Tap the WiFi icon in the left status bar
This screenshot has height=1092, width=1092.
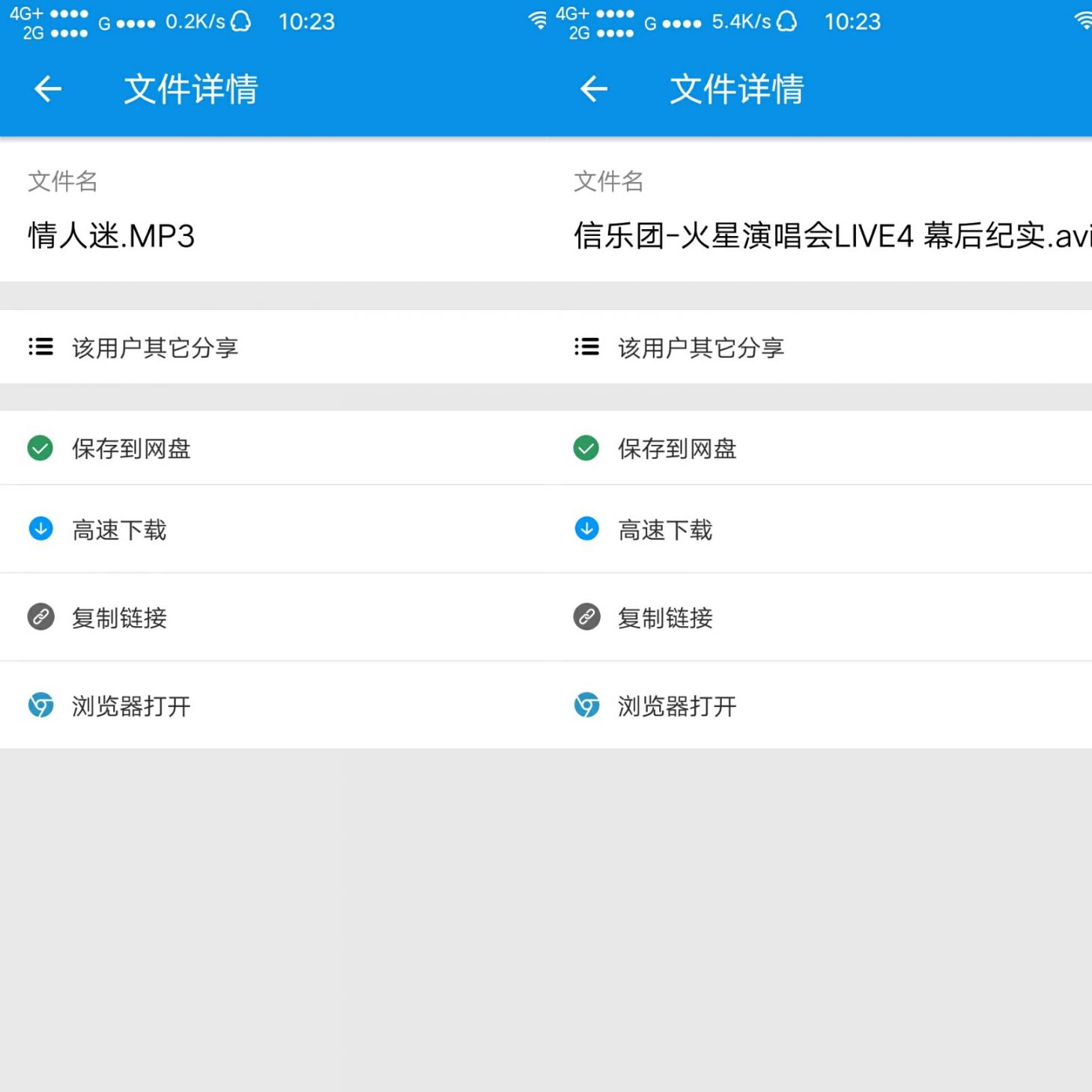[x=538, y=20]
